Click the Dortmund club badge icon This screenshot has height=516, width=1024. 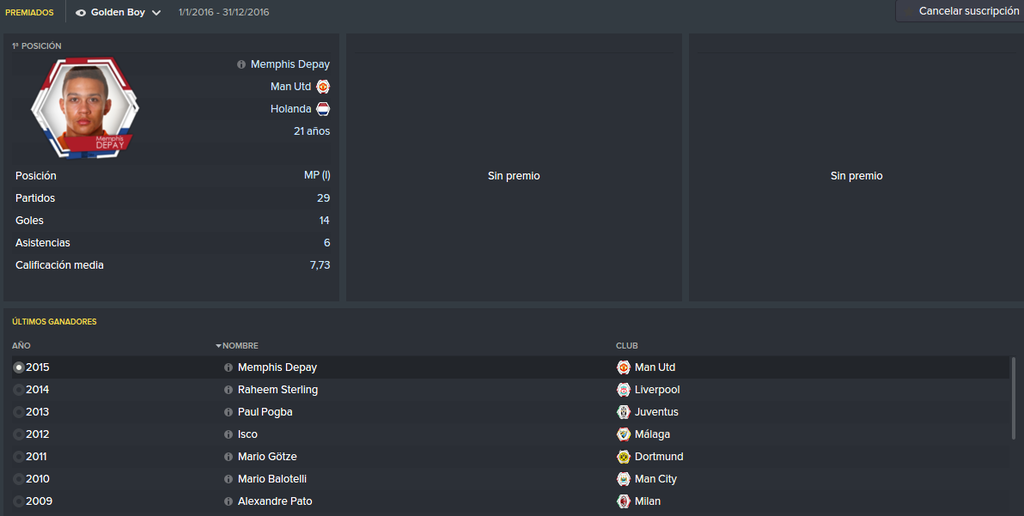[624, 457]
